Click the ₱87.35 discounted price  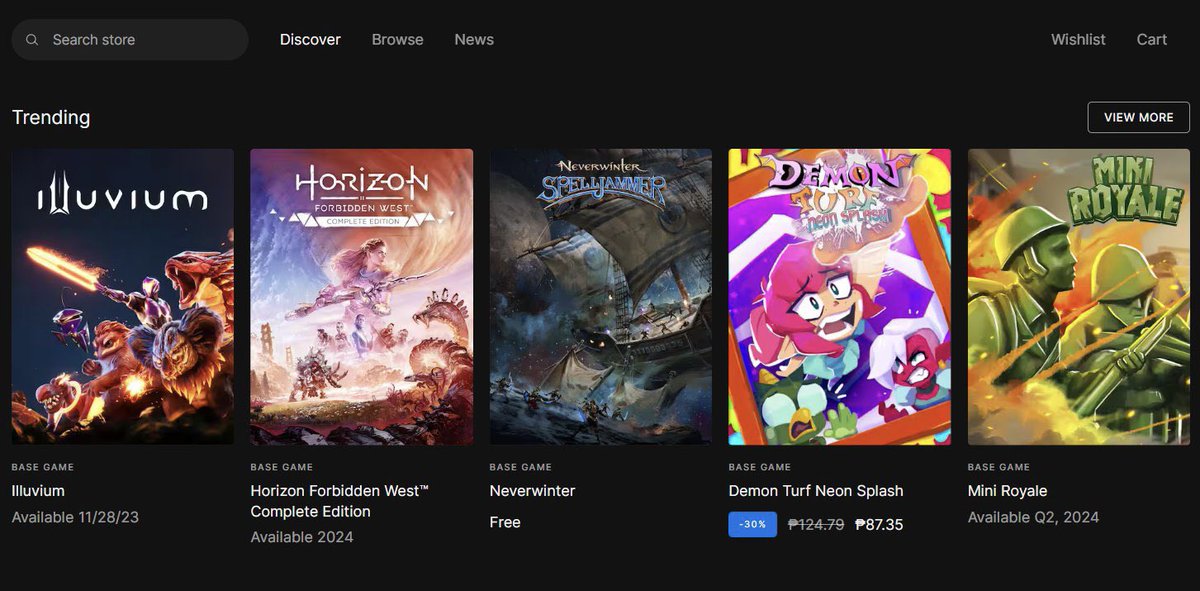[879, 524]
